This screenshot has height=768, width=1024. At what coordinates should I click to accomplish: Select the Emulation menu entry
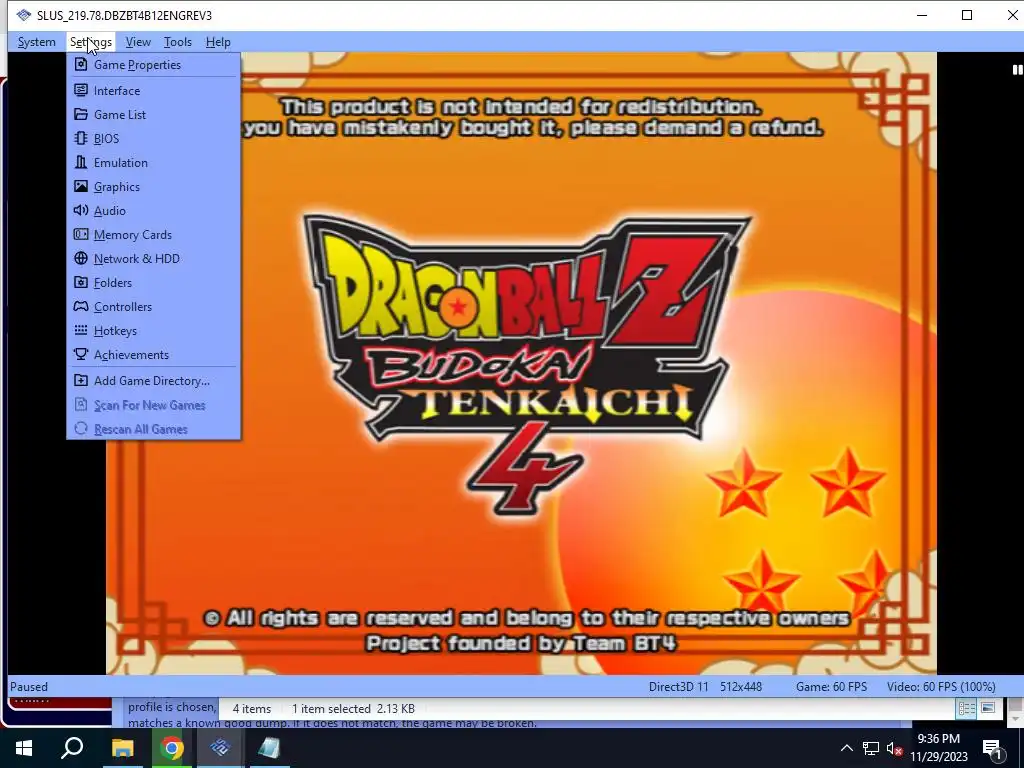[154, 163]
